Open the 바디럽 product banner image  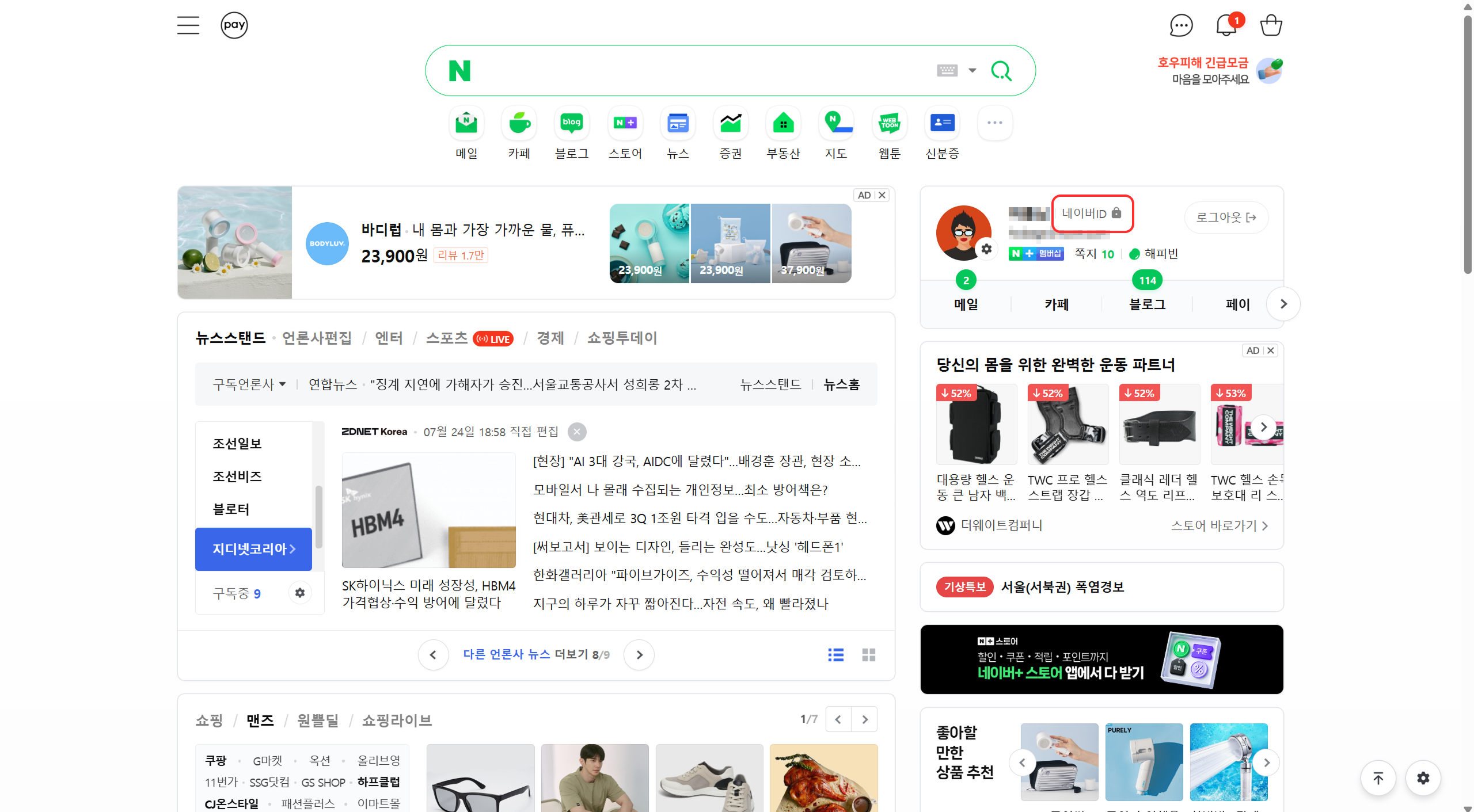coord(235,242)
